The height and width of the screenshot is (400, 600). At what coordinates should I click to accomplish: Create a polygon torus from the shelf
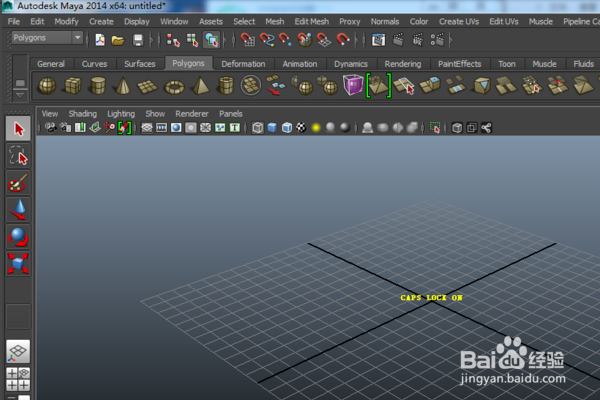pyautogui.click(x=174, y=87)
